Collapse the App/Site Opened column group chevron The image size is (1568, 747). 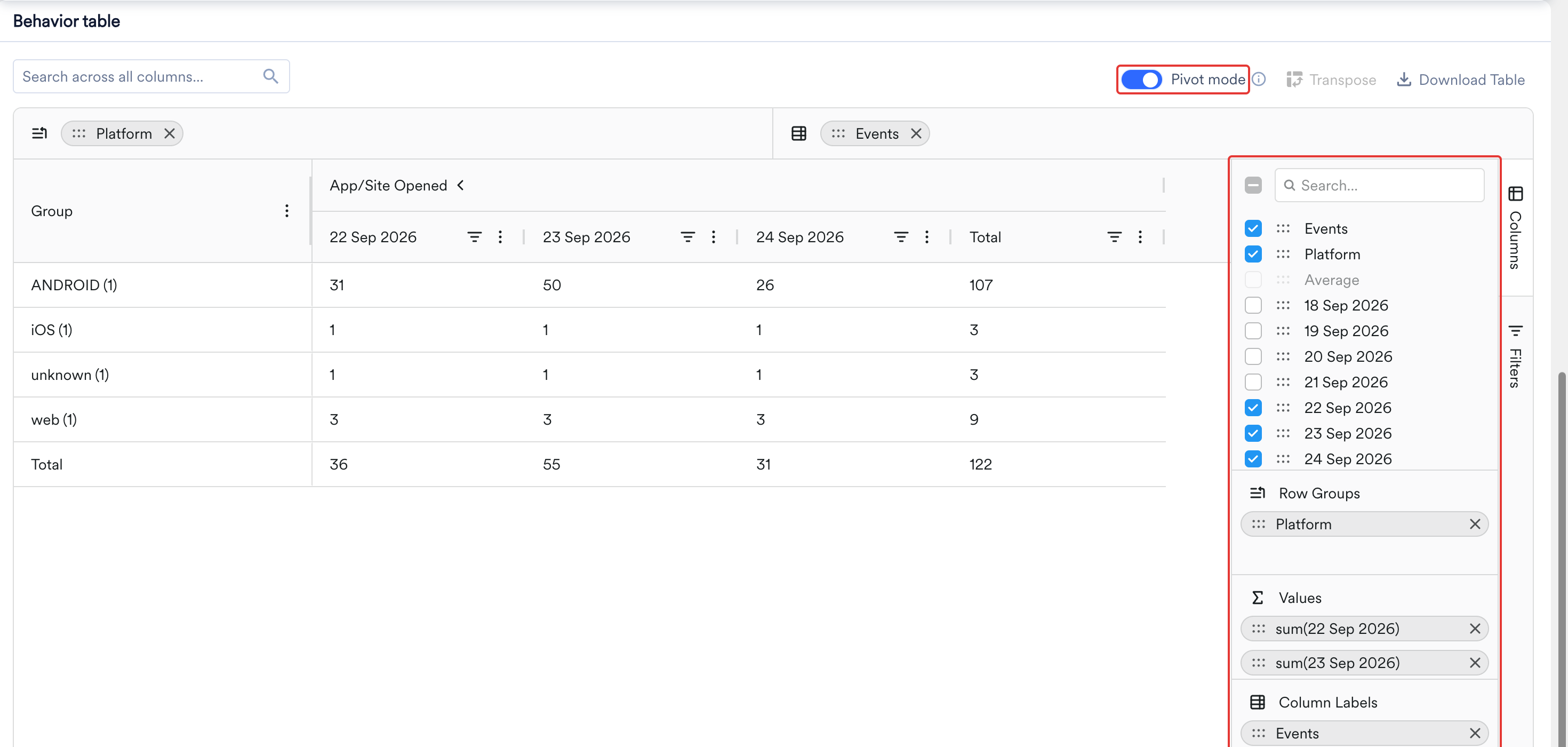(x=461, y=185)
